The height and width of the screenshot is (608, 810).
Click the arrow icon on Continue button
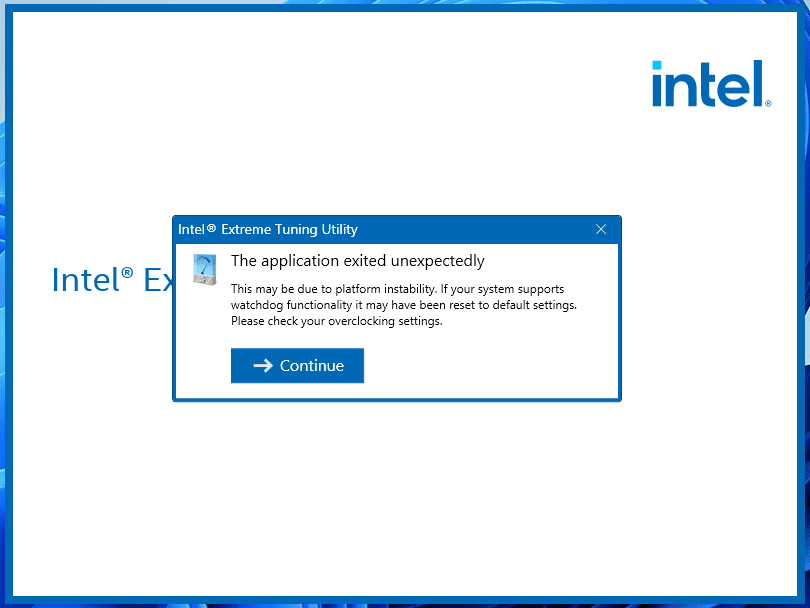[263, 366]
